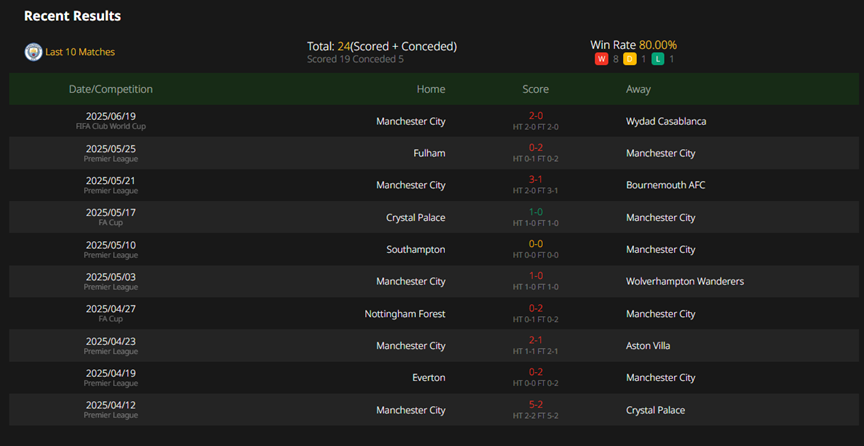Click the Manchester City crest icon
This screenshot has height=446, width=864.
34,52
